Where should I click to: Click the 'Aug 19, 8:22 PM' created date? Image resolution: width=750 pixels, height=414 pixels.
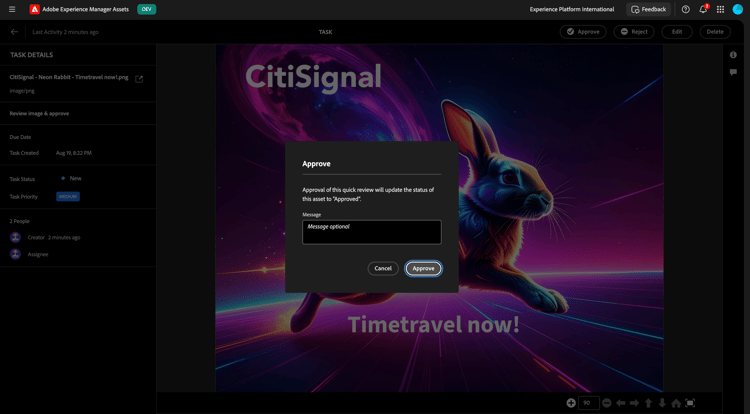(74, 153)
